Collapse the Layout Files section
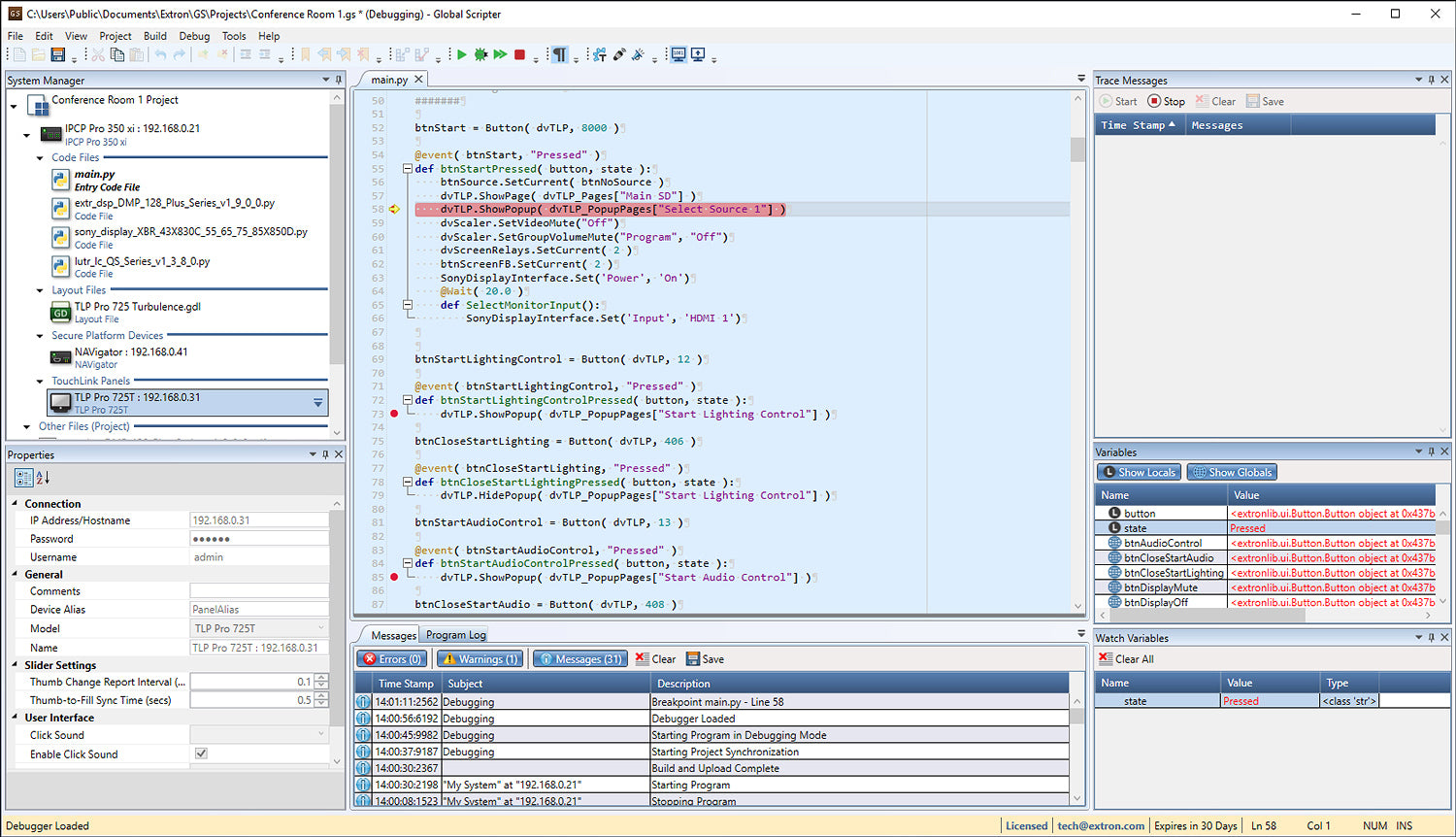This screenshot has width=1456, height=837. coord(40,290)
